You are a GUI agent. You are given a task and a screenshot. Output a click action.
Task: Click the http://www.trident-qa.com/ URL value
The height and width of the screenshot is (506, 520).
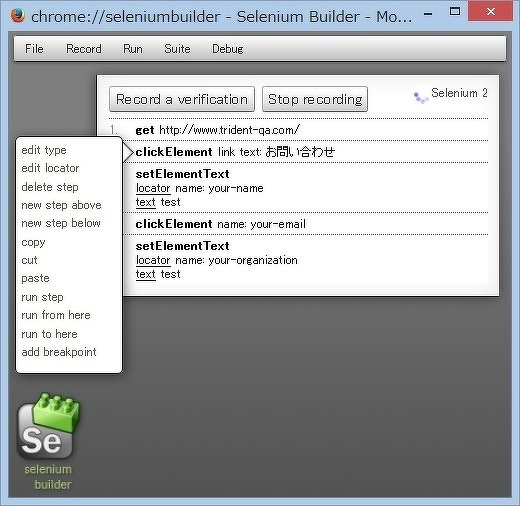point(229,130)
